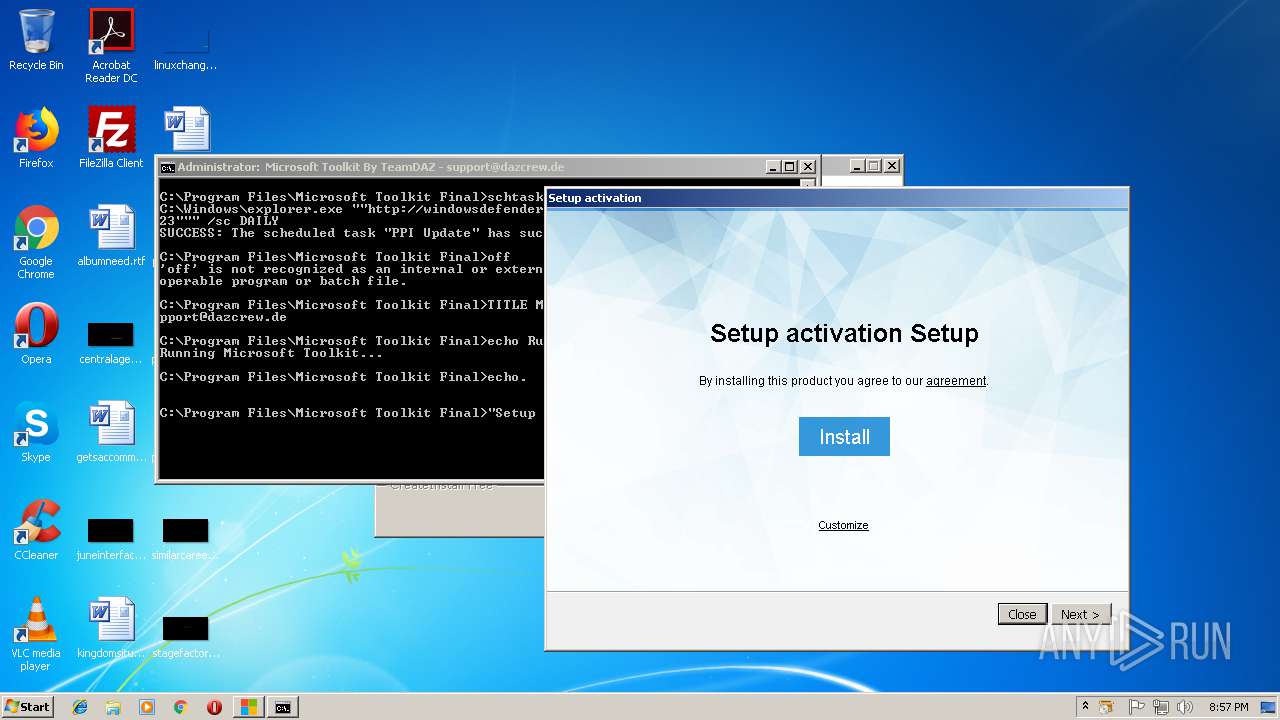Select stagefactor... desktop file
The width and height of the screenshot is (1280, 720).
point(186,637)
